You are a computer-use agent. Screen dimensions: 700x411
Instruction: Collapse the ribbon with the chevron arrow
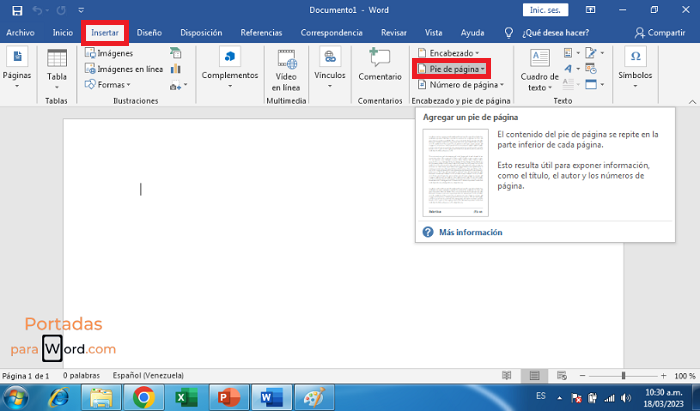[692, 102]
